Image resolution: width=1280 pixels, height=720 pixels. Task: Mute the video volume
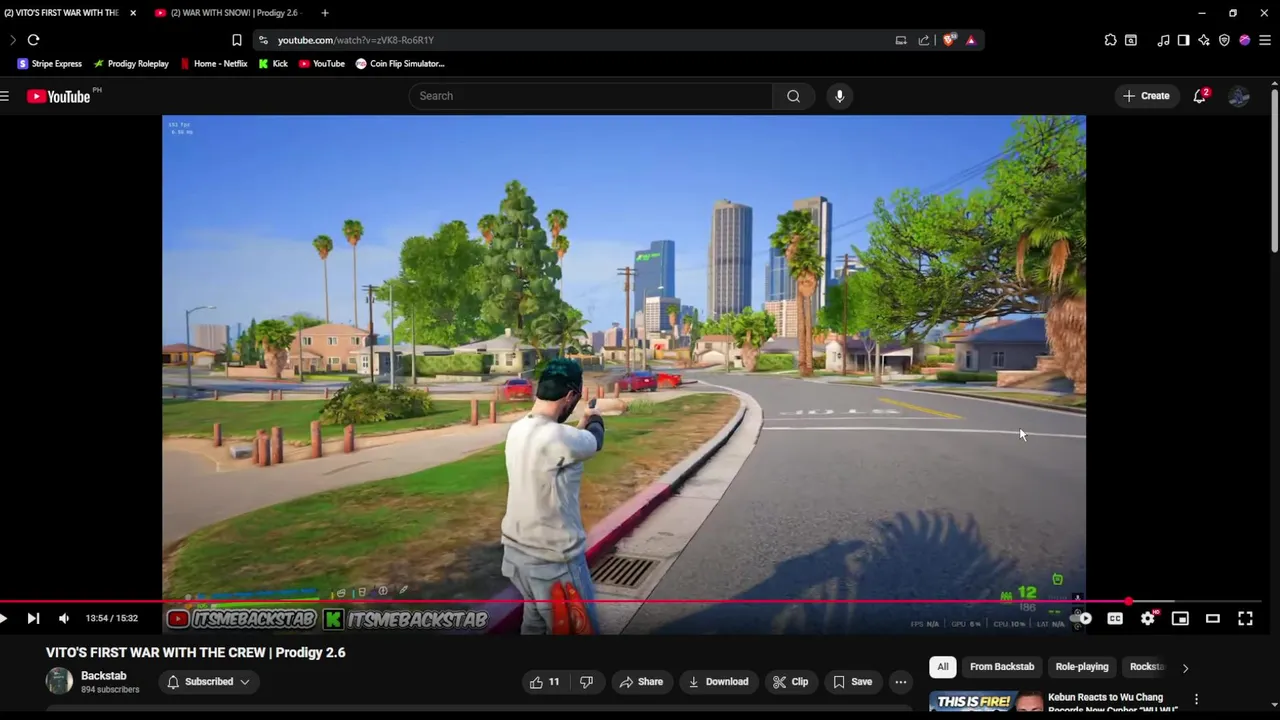tap(64, 618)
